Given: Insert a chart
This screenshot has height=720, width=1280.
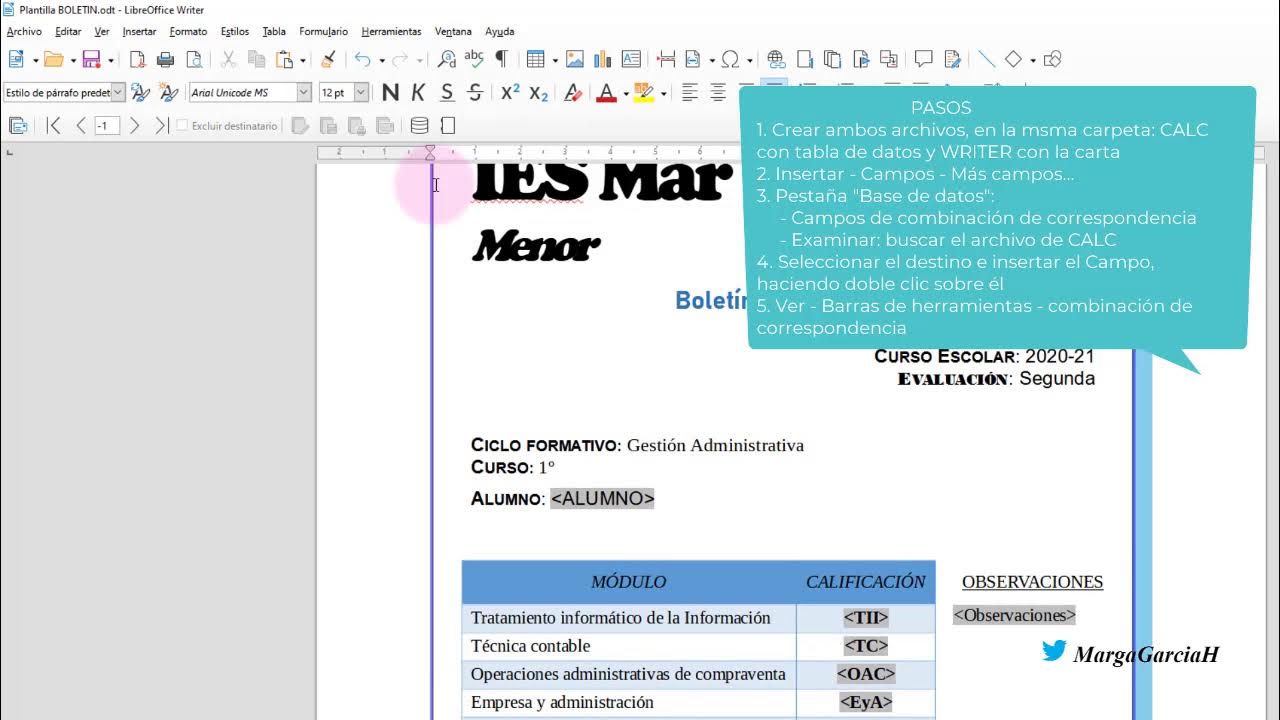Looking at the screenshot, I should click(x=603, y=60).
